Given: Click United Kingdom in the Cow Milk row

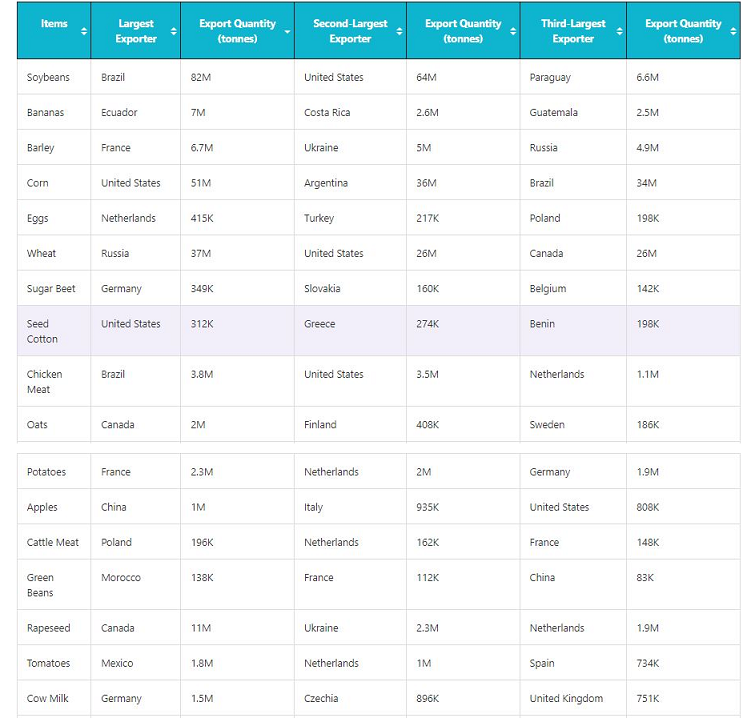Looking at the screenshot, I should (566, 698).
